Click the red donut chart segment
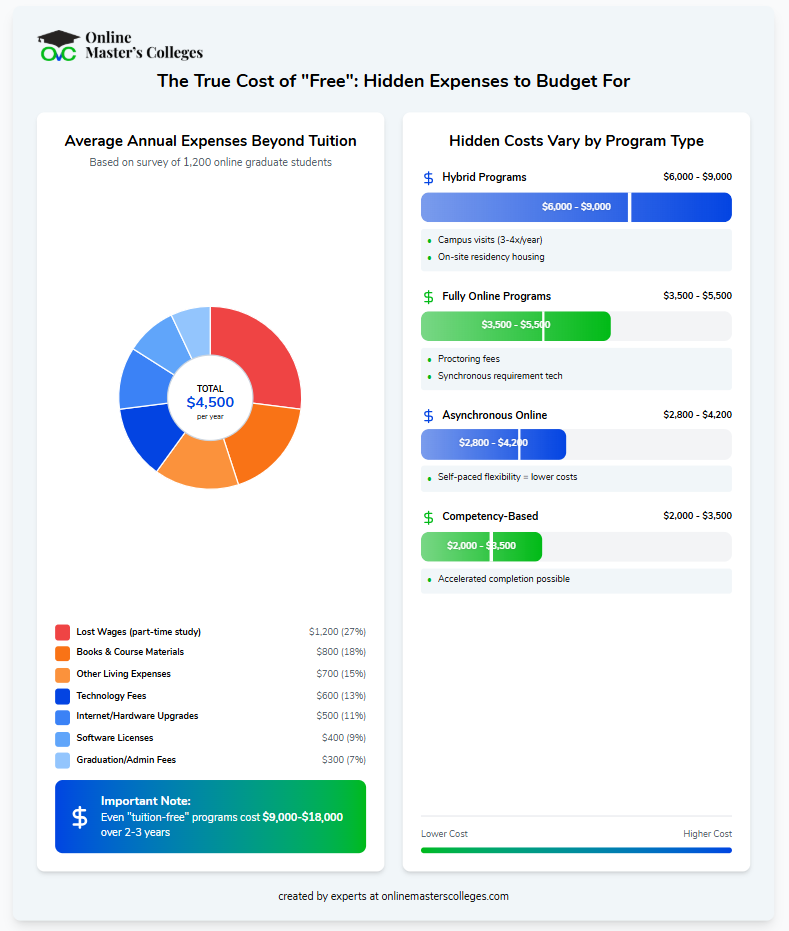The height and width of the screenshot is (931, 789). pyautogui.click(x=261, y=354)
